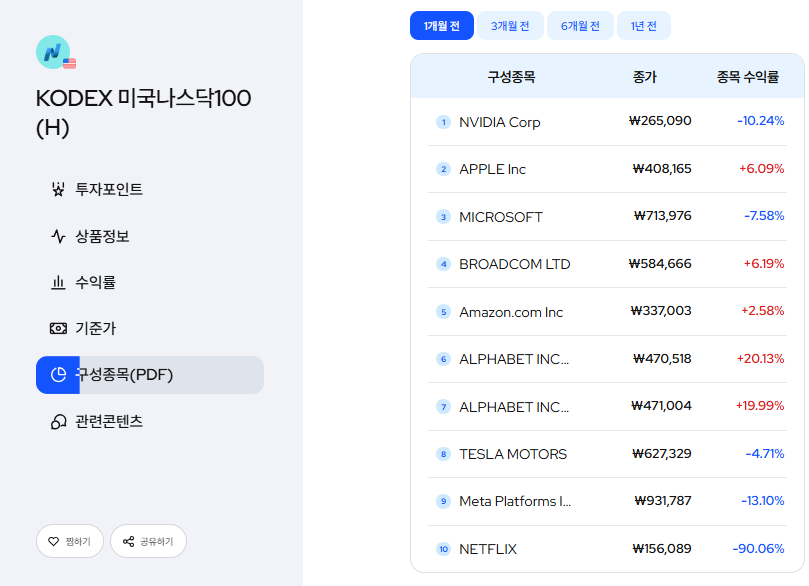Select the 1개월 전 period tab
Viewport: 809px width, 586px height.
pyautogui.click(x=442, y=25)
